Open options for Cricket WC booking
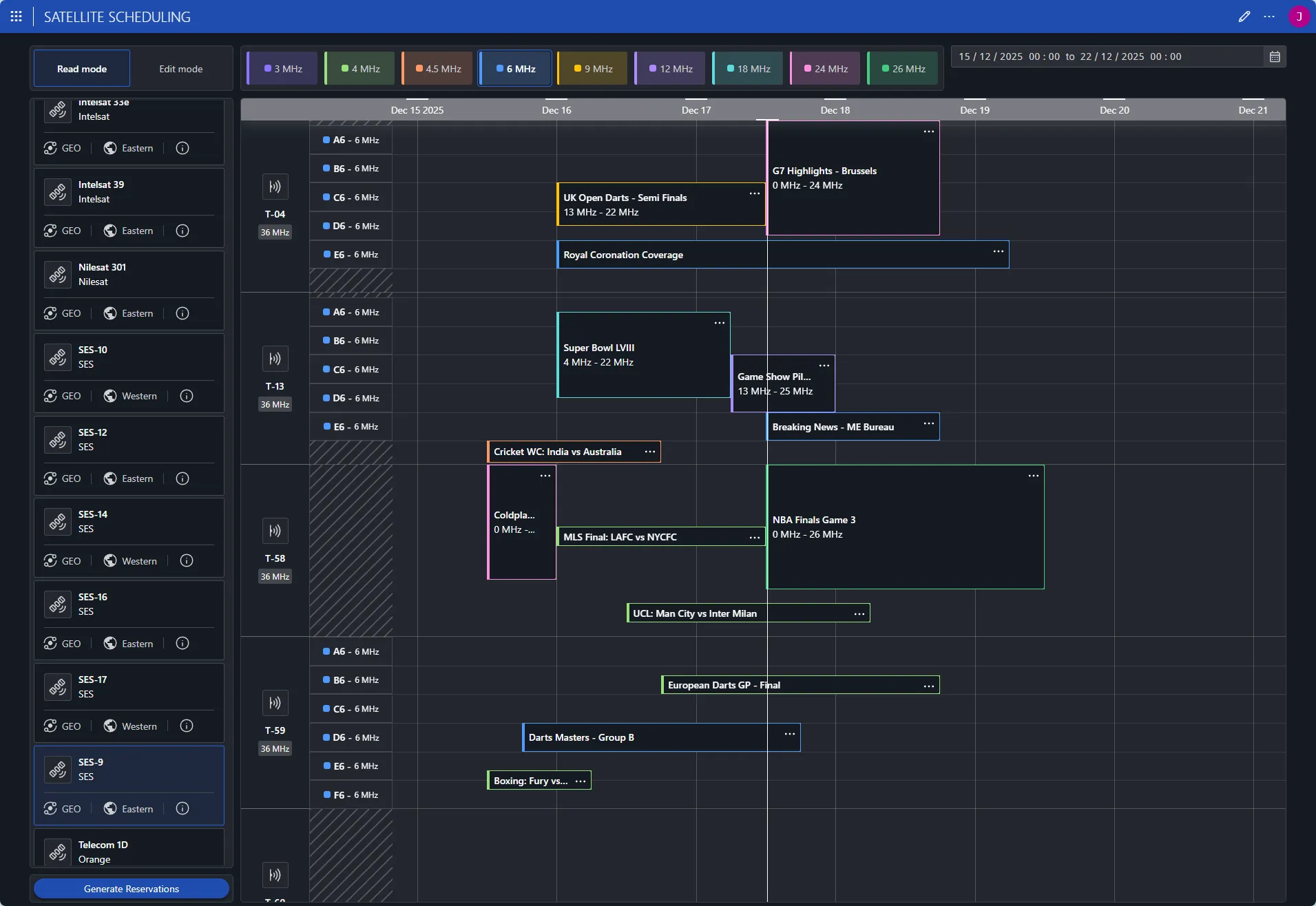 pyautogui.click(x=649, y=452)
